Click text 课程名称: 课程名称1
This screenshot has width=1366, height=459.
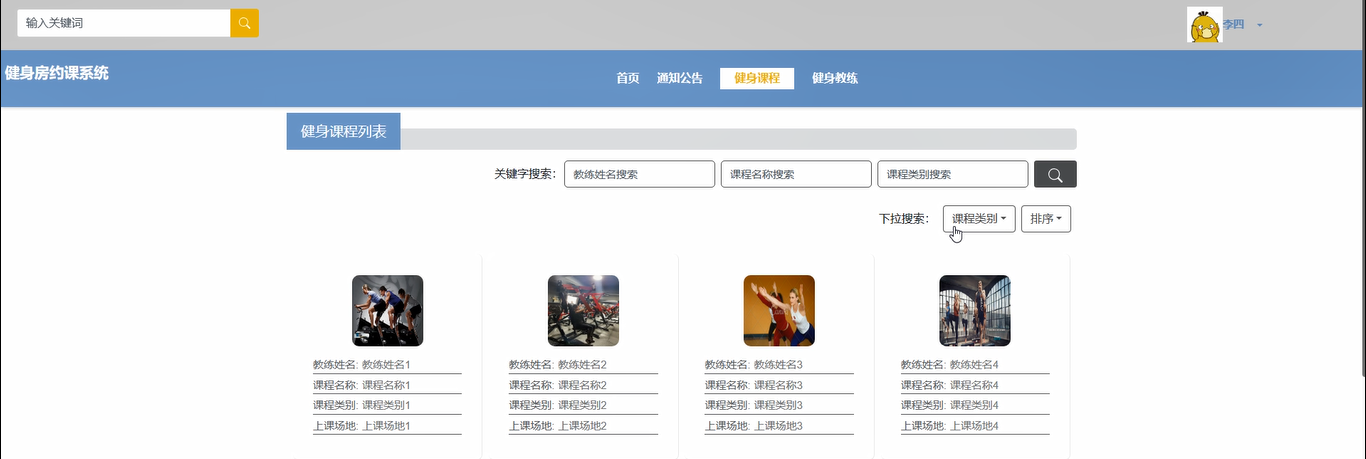362,385
